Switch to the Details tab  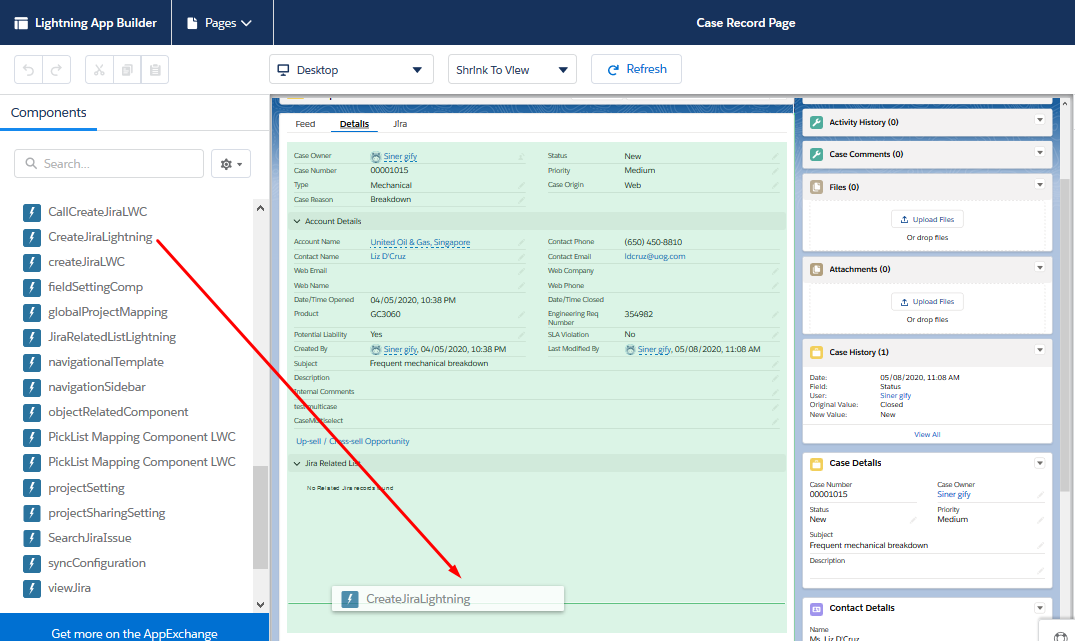[354, 124]
